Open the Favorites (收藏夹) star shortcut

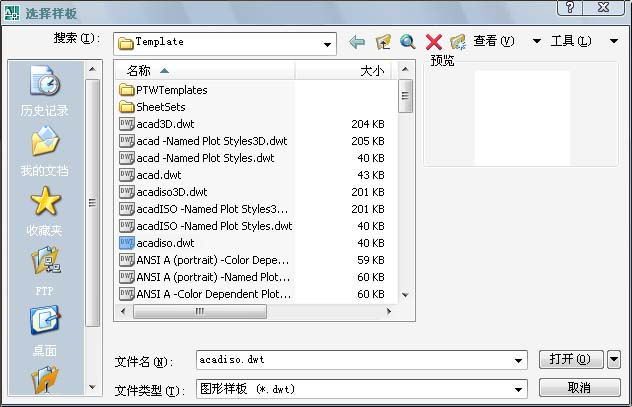click(x=45, y=212)
